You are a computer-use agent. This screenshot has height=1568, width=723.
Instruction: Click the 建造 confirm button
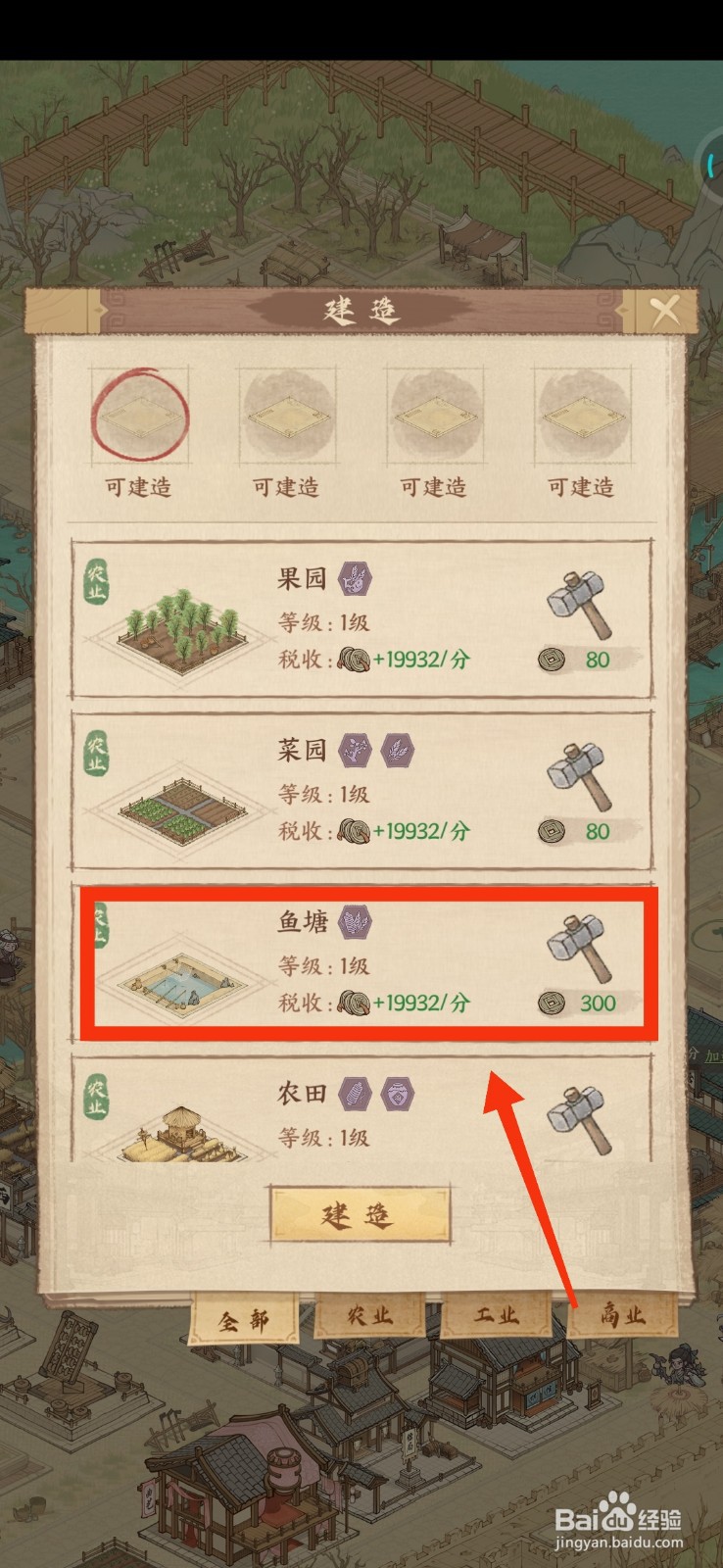point(360,1215)
